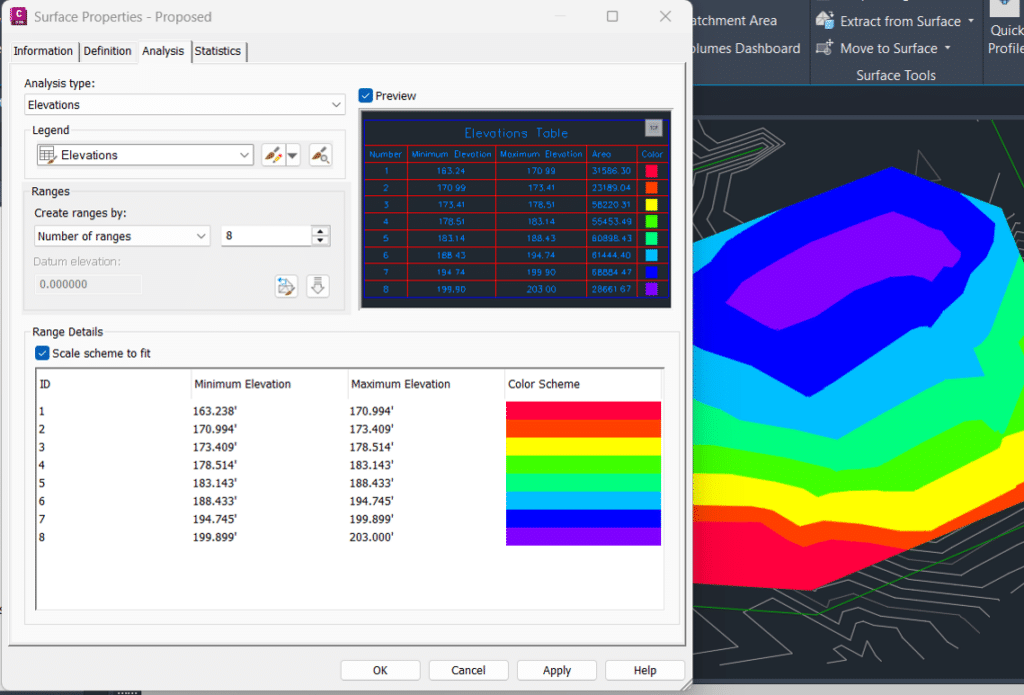Click the Datum elevation field

(88, 284)
